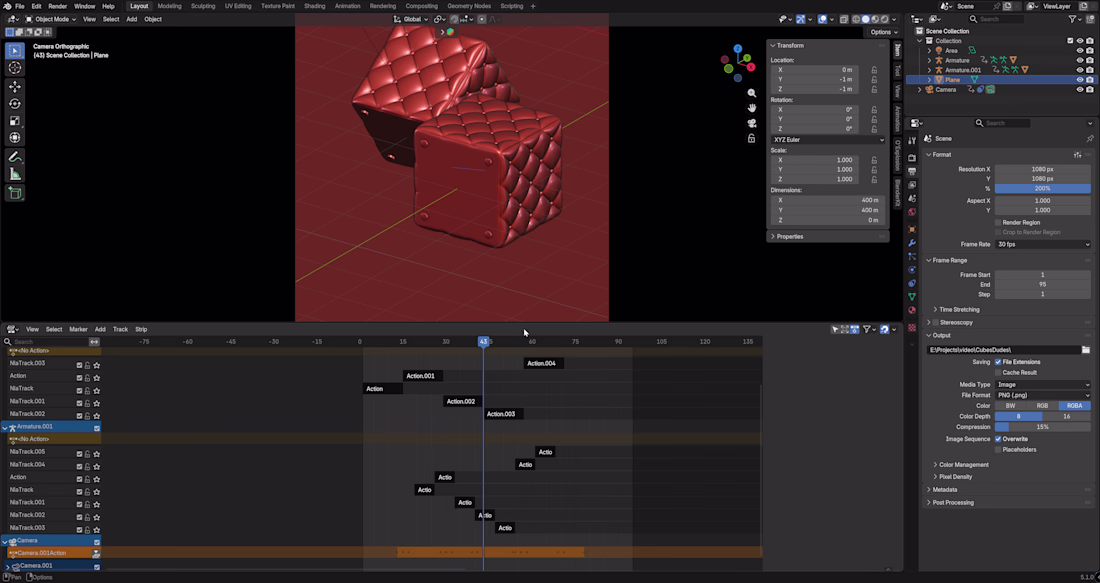Toggle camera view with the camera icon
This screenshot has height=583, width=1100.
pos(752,123)
